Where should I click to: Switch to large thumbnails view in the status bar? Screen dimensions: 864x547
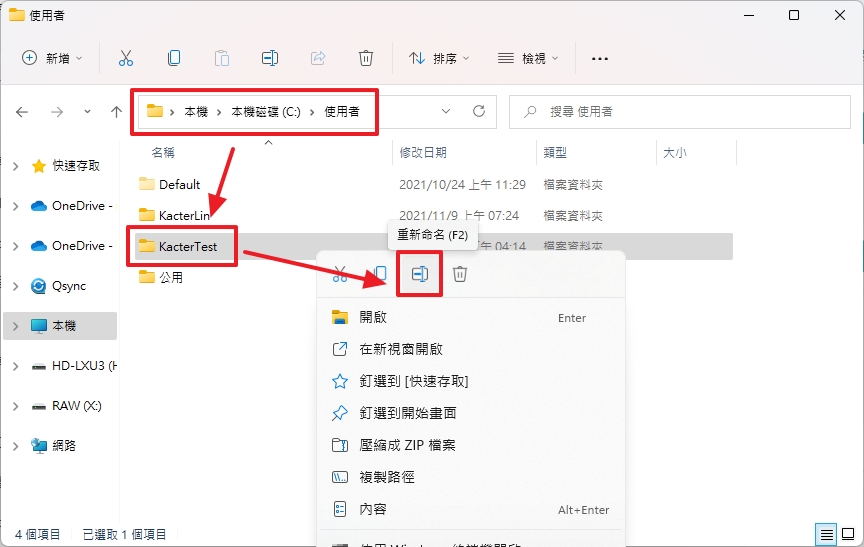pos(847,534)
